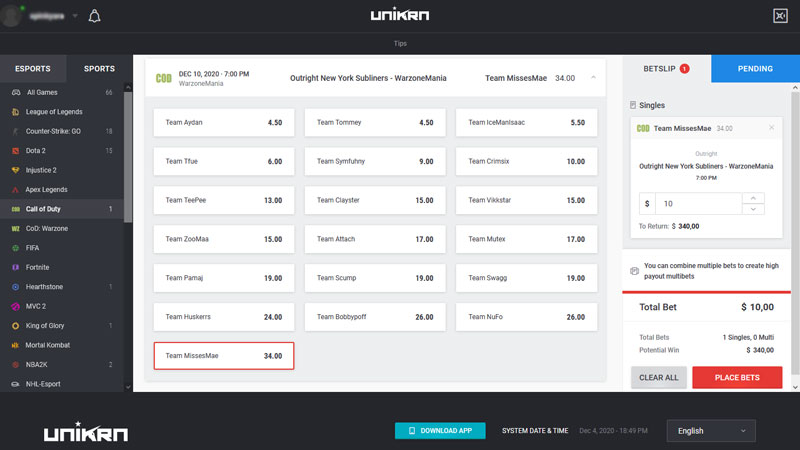Choose the Team NuFo 26.00 odds
800x450 pixels.
tap(527, 317)
